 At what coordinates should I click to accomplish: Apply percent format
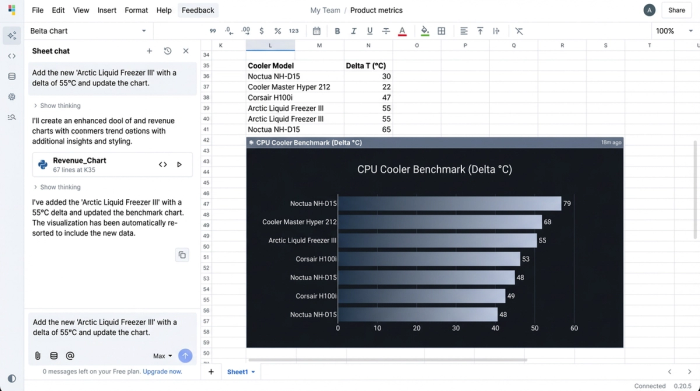click(278, 31)
